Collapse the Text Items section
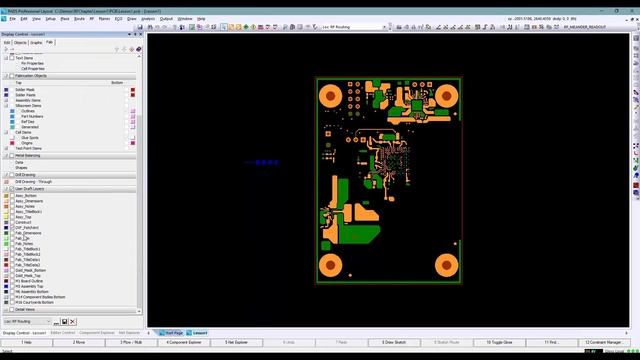The width and height of the screenshot is (640, 360). (6, 58)
